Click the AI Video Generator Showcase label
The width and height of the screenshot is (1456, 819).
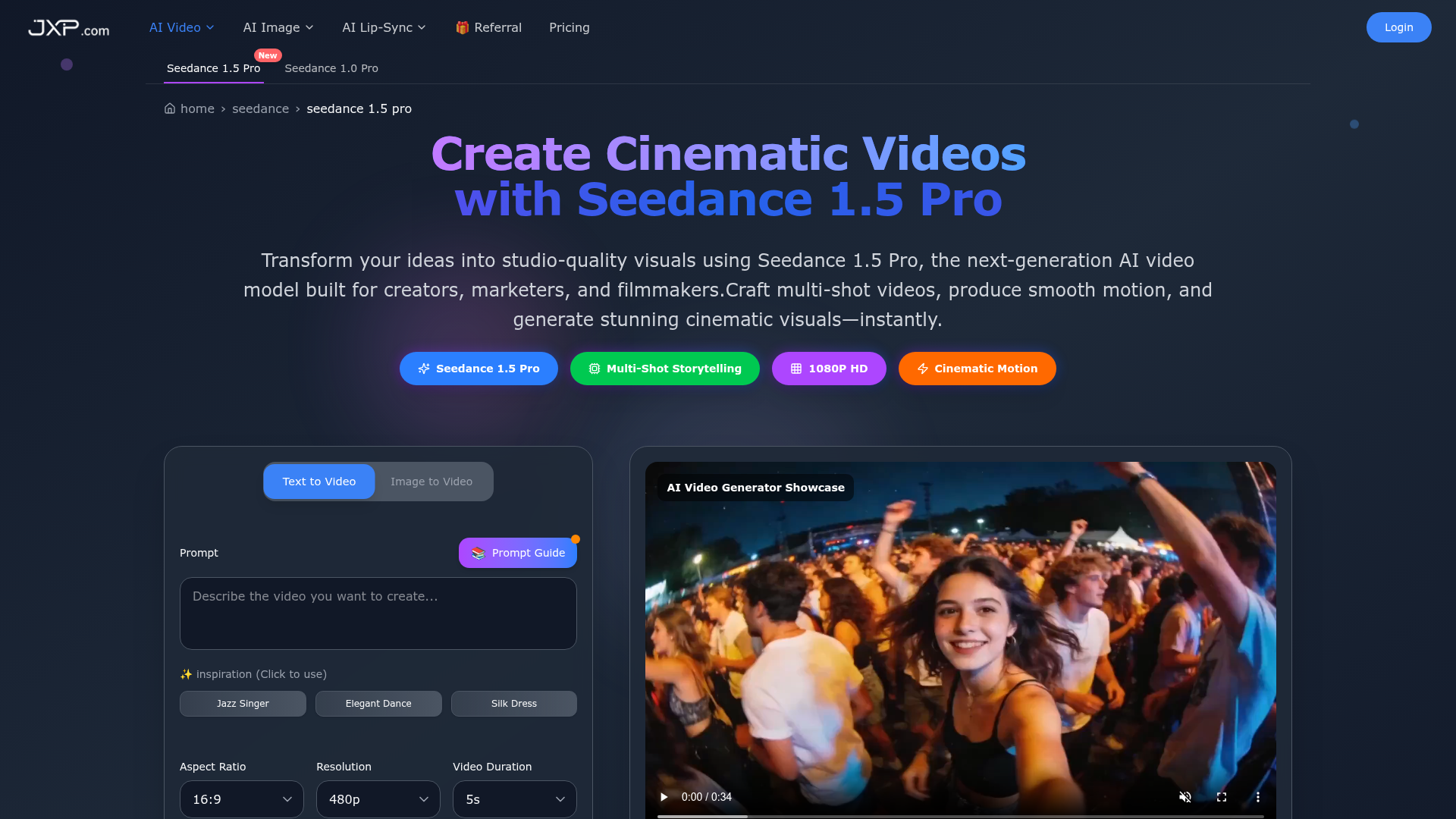(x=755, y=488)
